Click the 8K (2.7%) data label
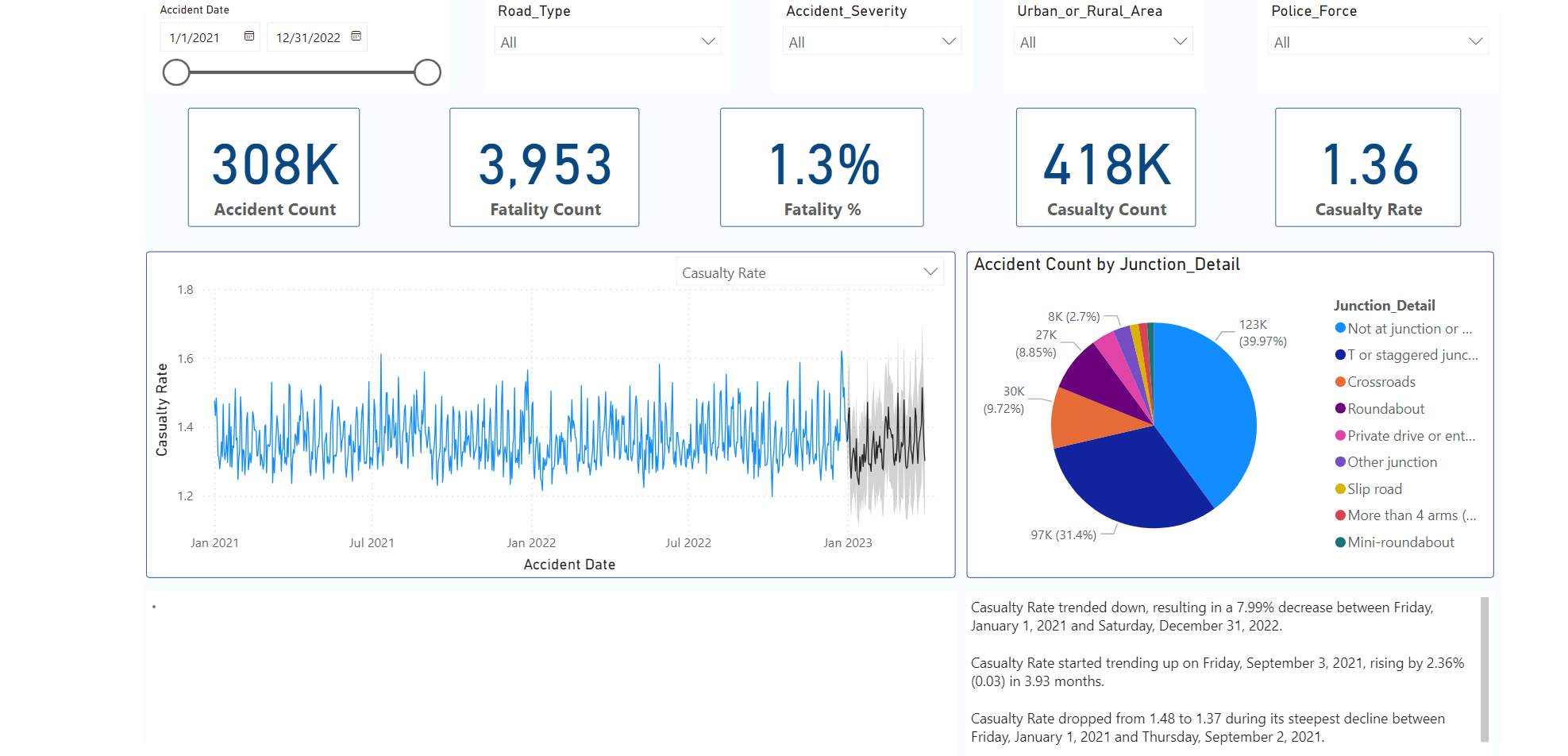This screenshot has width=1568, height=756. click(x=1073, y=317)
